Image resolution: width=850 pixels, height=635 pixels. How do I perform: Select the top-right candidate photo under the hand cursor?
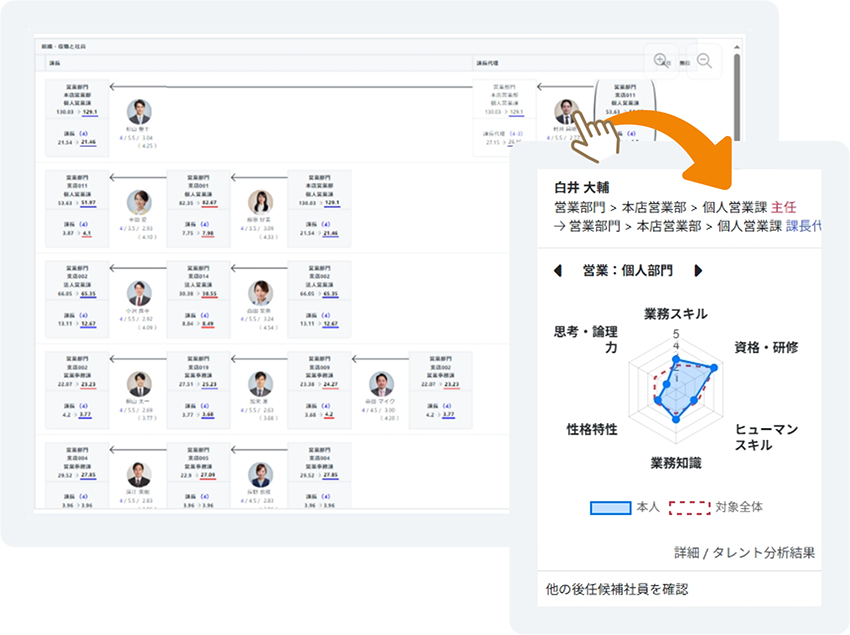(x=566, y=111)
